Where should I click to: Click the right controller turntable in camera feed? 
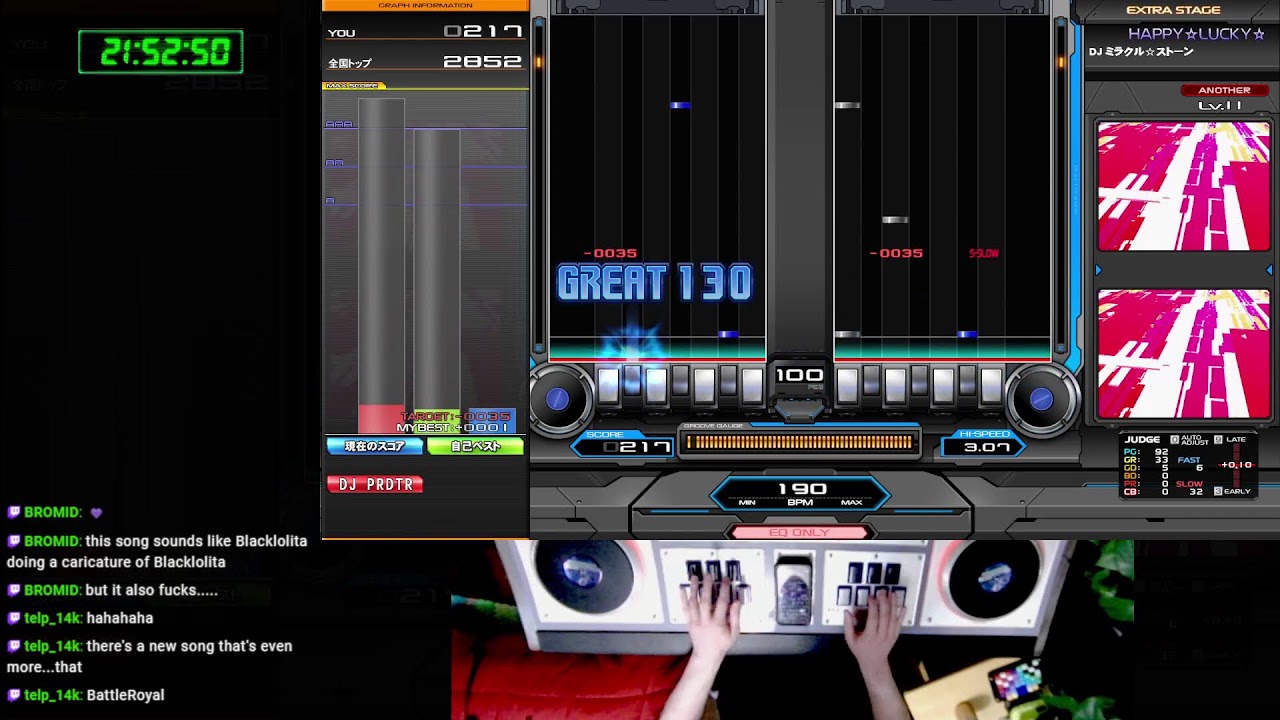994,575
